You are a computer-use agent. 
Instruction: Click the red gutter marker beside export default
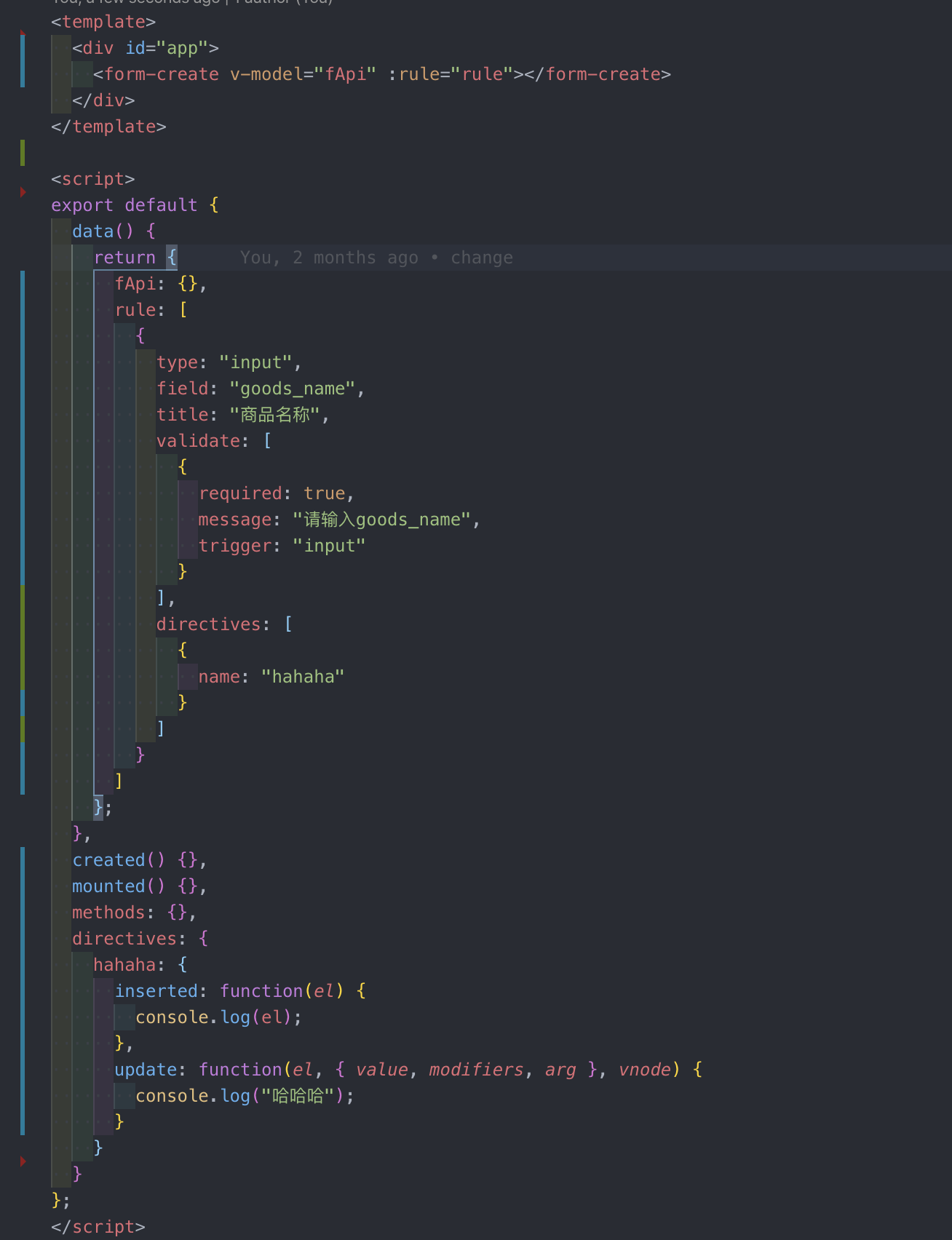point(23,192)
